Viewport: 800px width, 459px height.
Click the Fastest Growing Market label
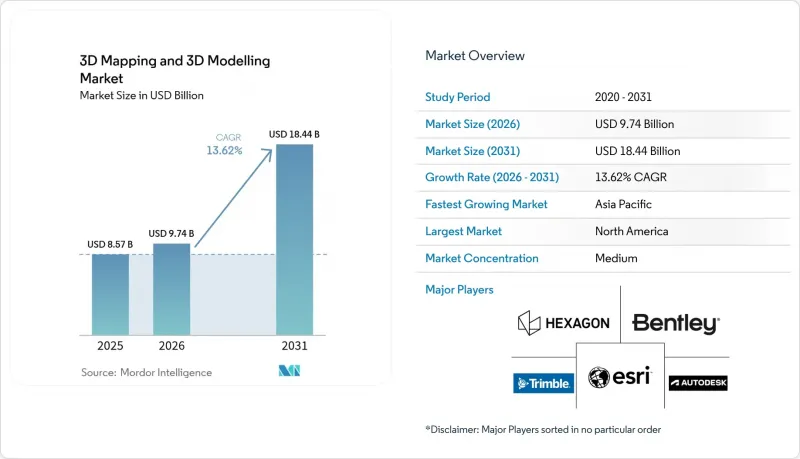[x=486, y=204]
